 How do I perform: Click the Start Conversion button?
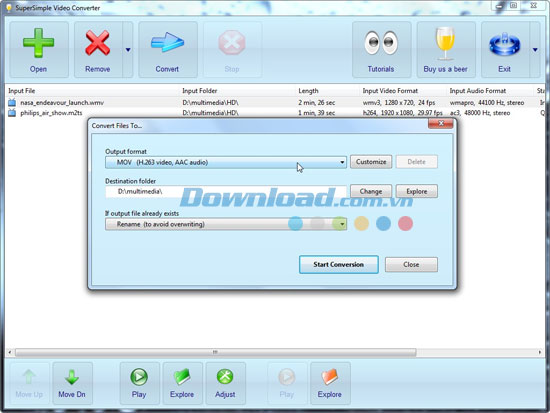click(x=338, y=265)
